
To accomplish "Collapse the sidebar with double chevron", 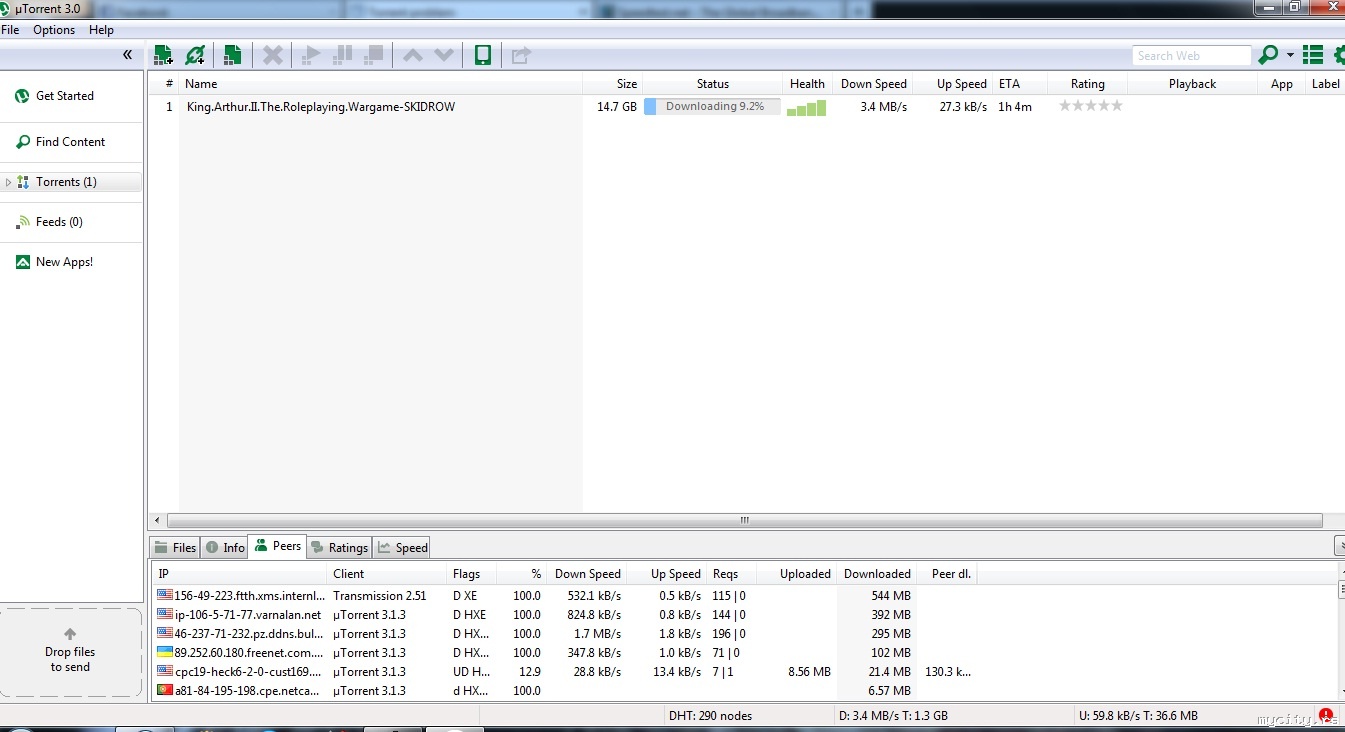I will coord(128,55).
